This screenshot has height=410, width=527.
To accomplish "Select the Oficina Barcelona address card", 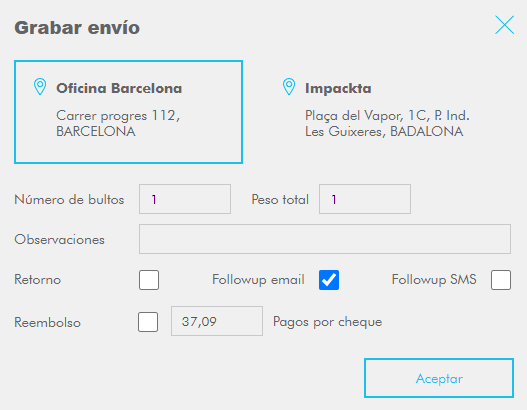I will 128,112.
